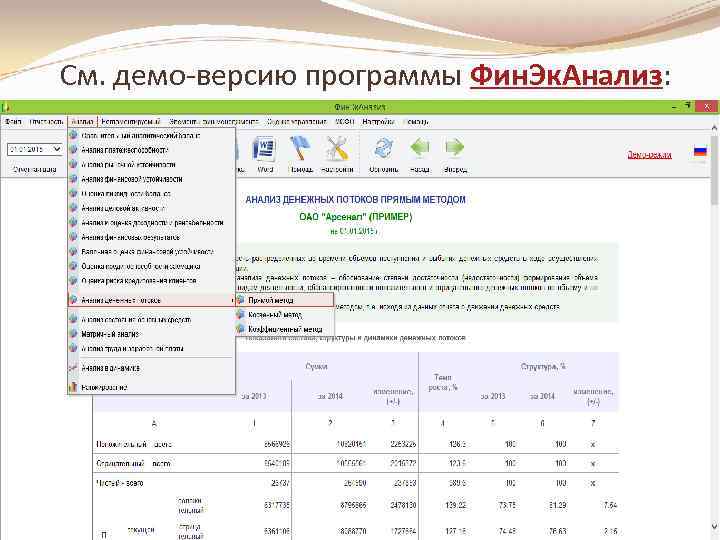Go back with the green left arrow

(x=420, y=148)
